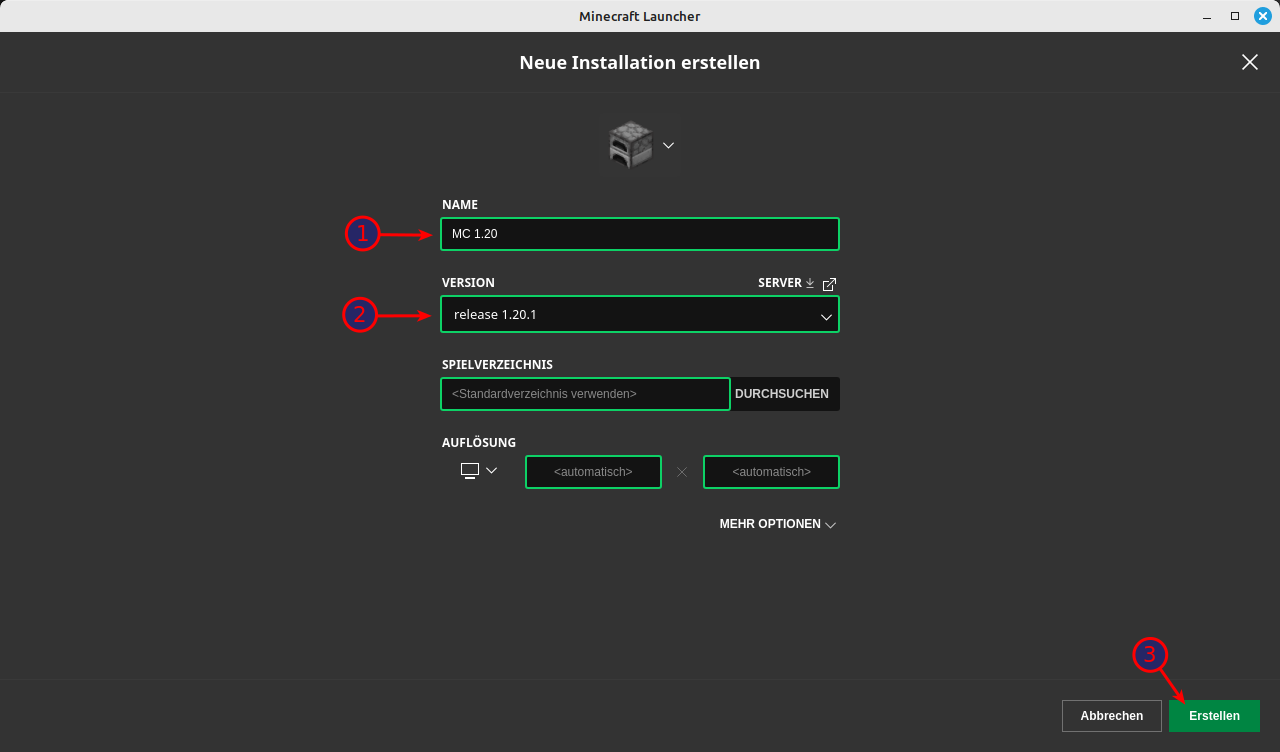Screen dimensions: 1280x752
Task: Select the resolution width field
Action: 593,472
